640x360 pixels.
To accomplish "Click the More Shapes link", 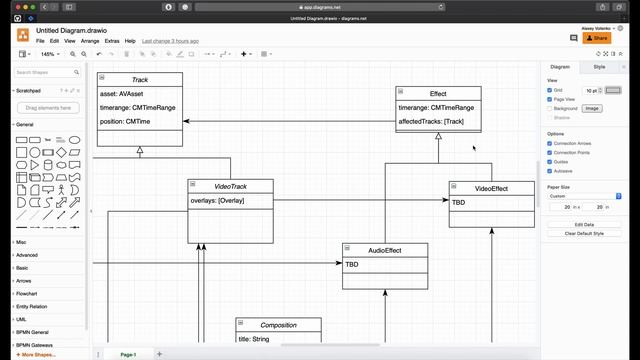I will pyautogui.click(x=36, y=355).
